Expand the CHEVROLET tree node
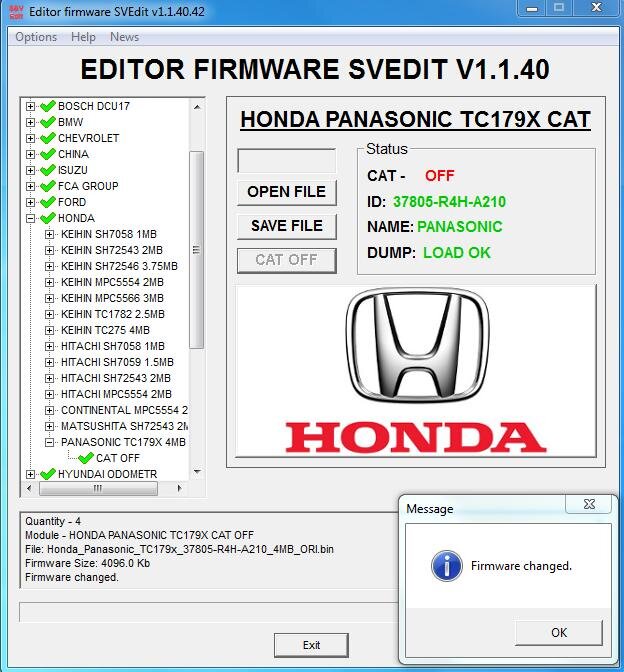 (30, 138)
